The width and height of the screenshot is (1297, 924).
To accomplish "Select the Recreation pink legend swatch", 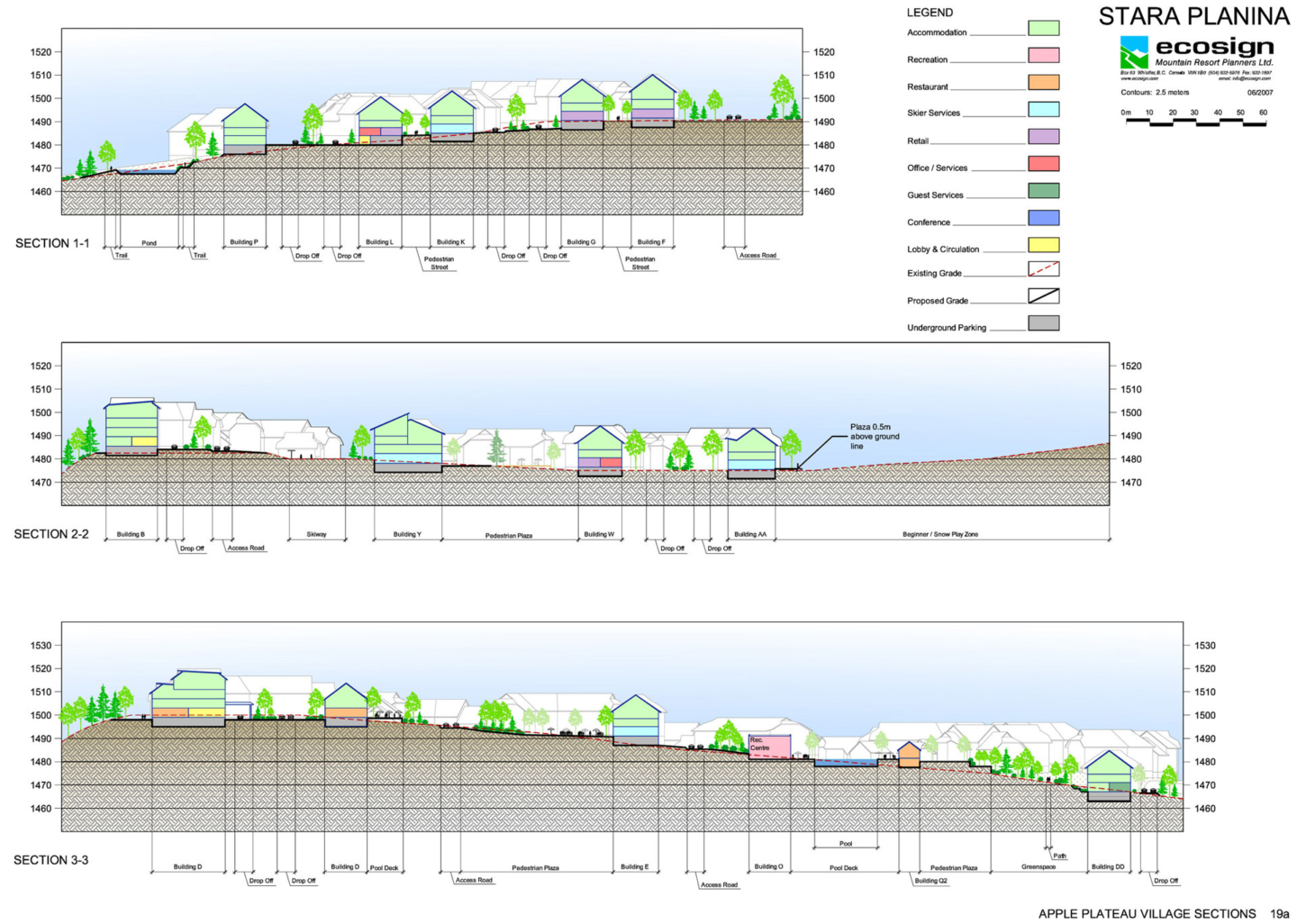I will click(1044, 55).
